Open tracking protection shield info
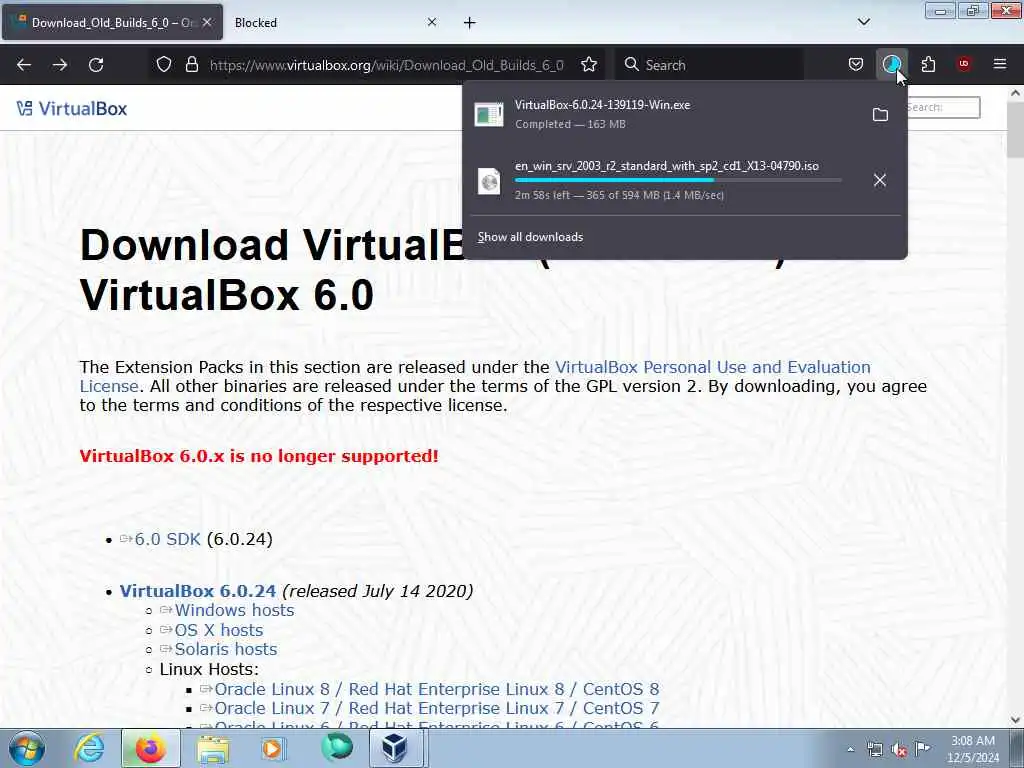The height and width of the screenshot is (768, 1024). [164, 65]
